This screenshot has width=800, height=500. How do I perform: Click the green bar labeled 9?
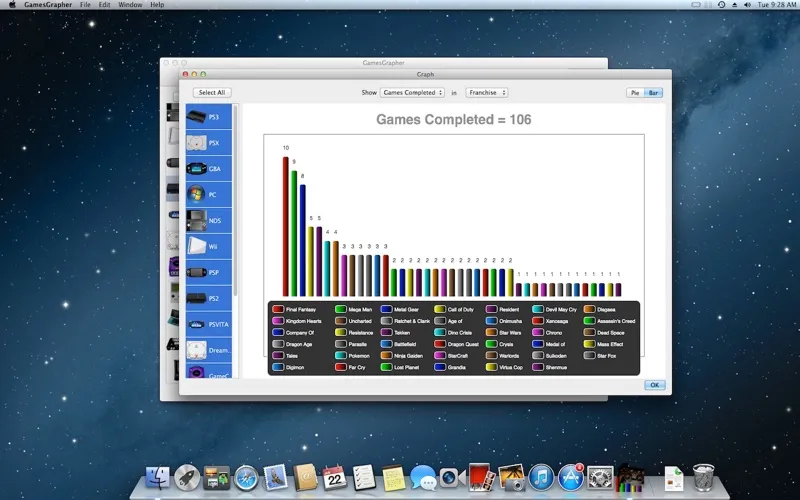tap(294, 234)
